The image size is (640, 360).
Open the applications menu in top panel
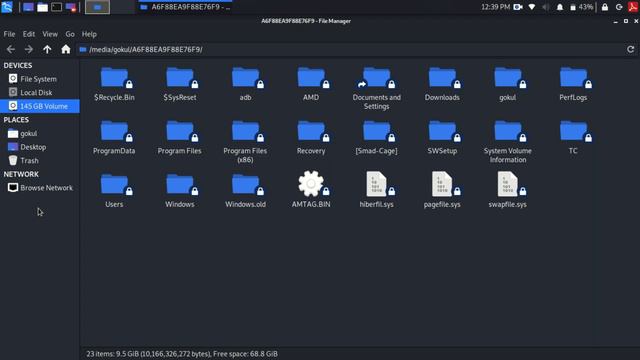[x=7, y=7]
